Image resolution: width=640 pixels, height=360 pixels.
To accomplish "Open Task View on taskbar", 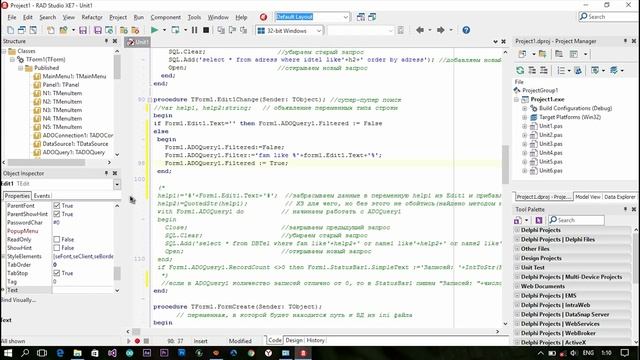I will pyautogui.click(x=42, y=353).
